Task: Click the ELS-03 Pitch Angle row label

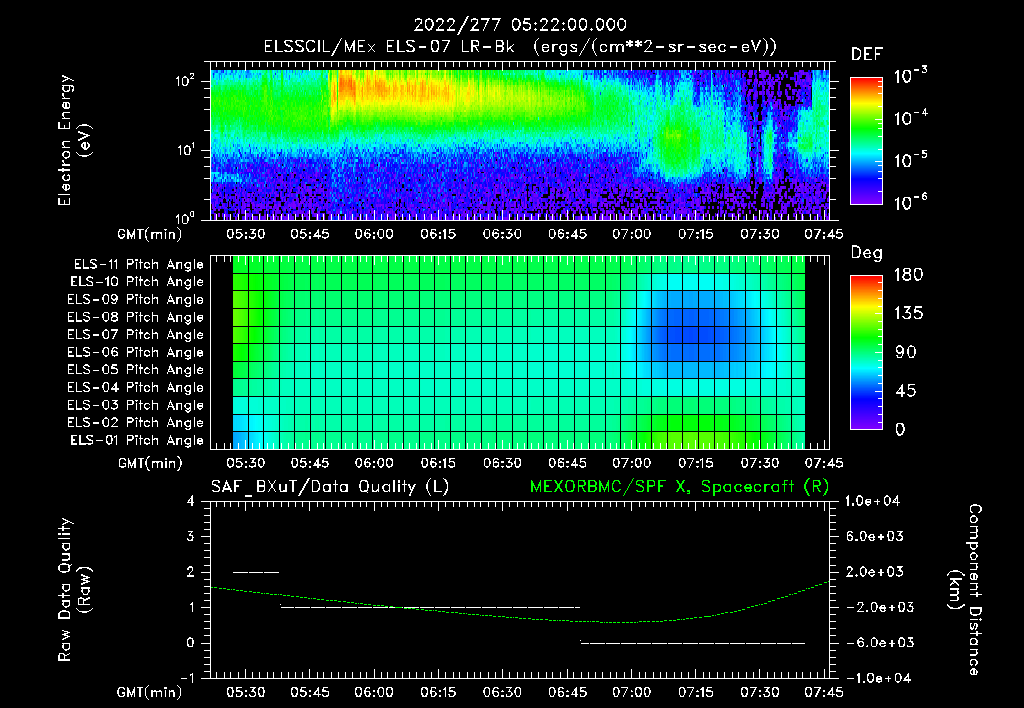Action: pyautogui.click(x=136, y=405)
